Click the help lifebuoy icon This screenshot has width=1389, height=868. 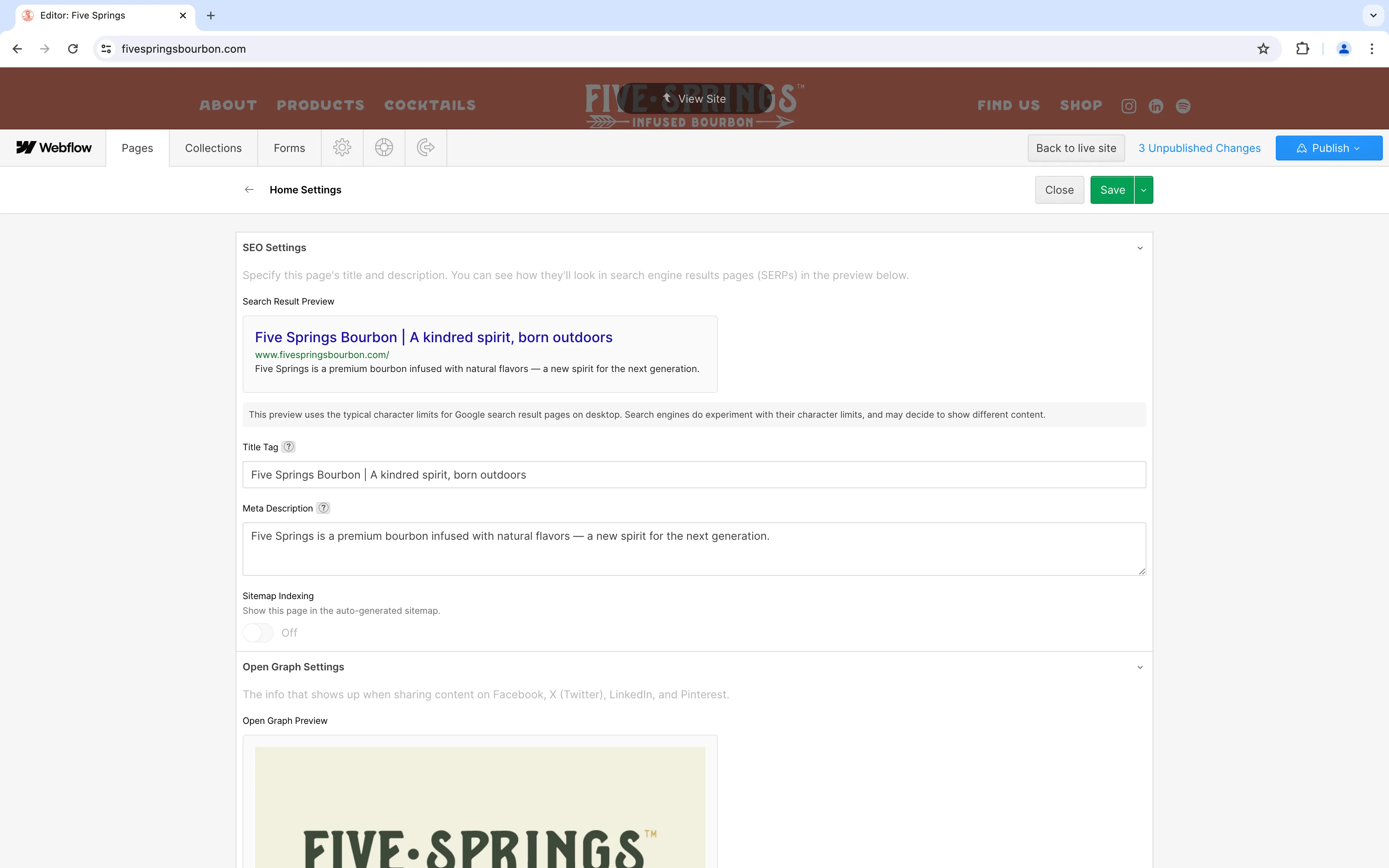(383, 148)
